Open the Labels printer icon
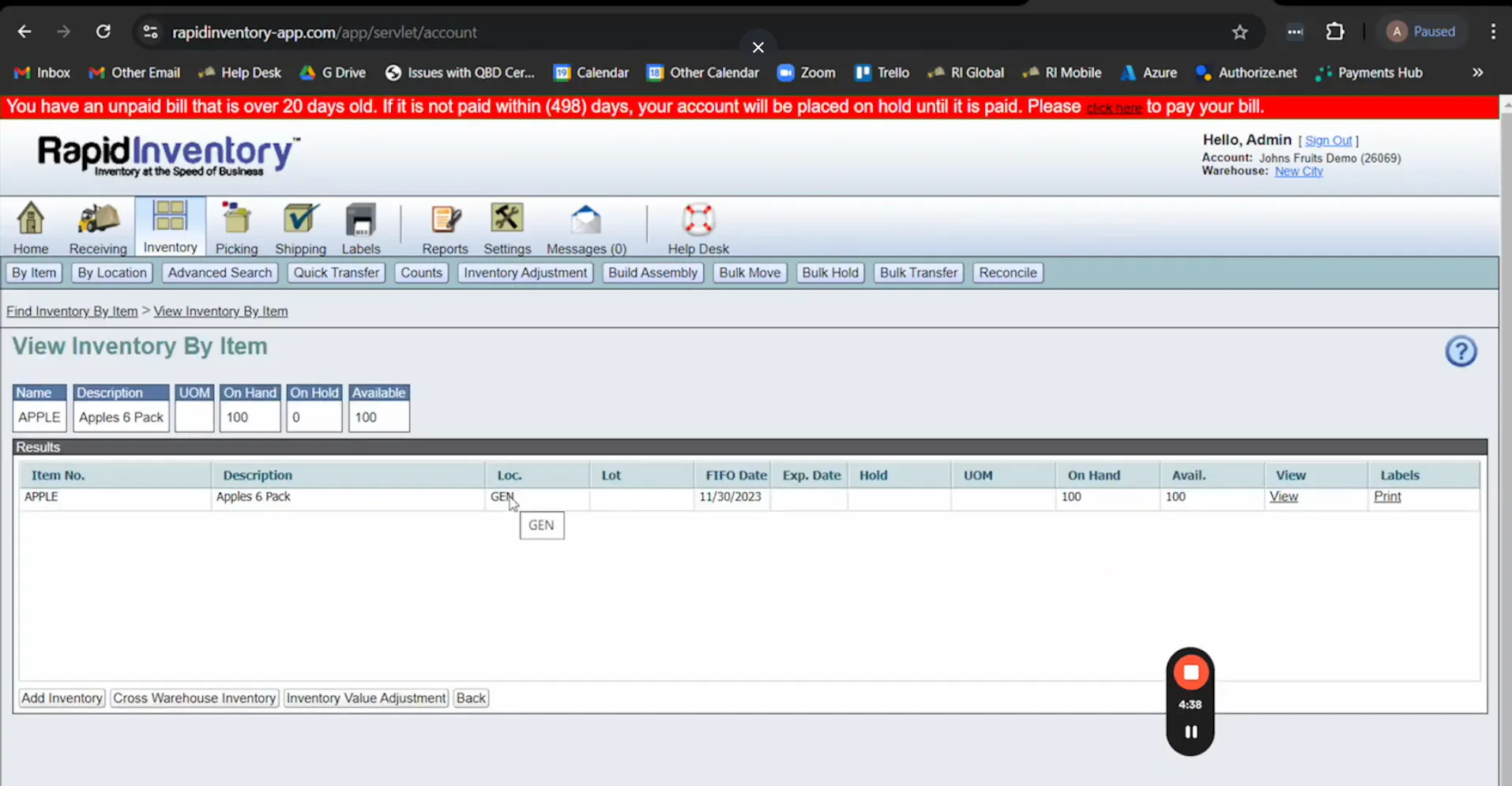This screenshot has width=1512, height=786. point(361,220)
